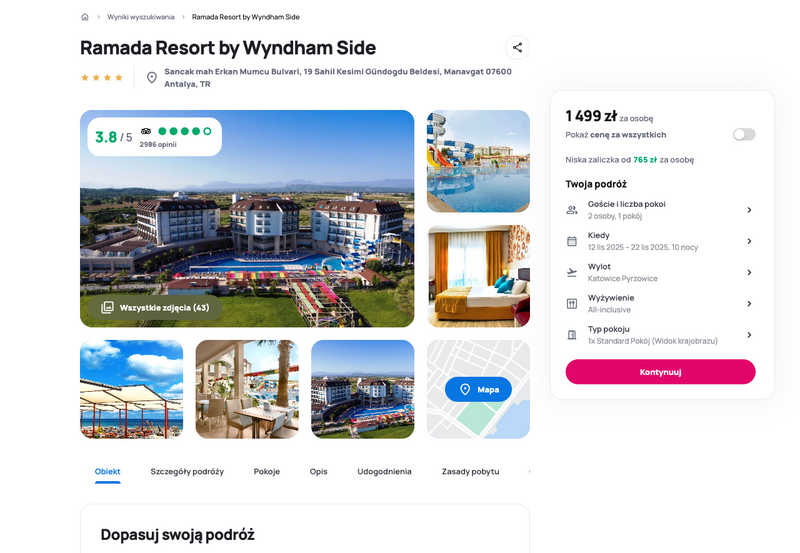Expand the Kiedy dates chevron
Viewport: 800px width, 553px height.
pyautogui.click(x=749, y=241)
